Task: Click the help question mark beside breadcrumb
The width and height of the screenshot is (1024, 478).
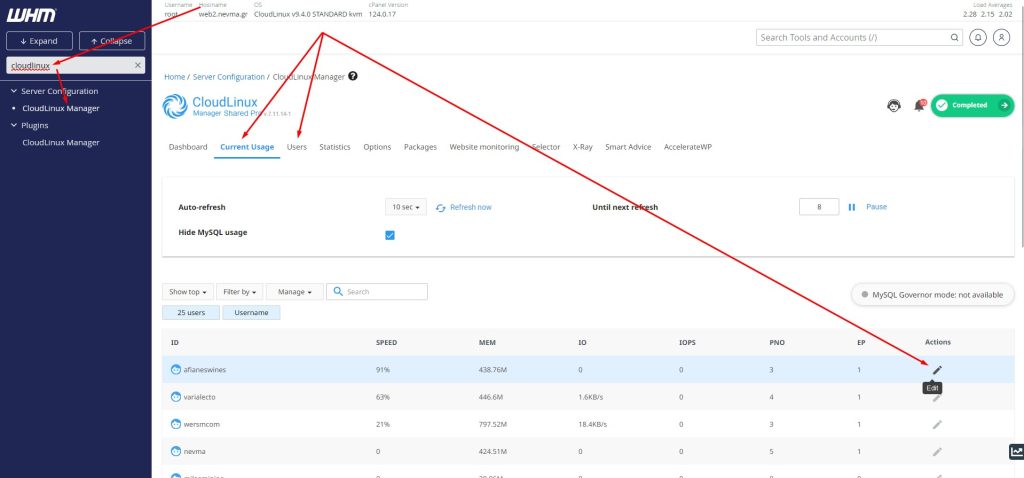Action: point(353,76)
